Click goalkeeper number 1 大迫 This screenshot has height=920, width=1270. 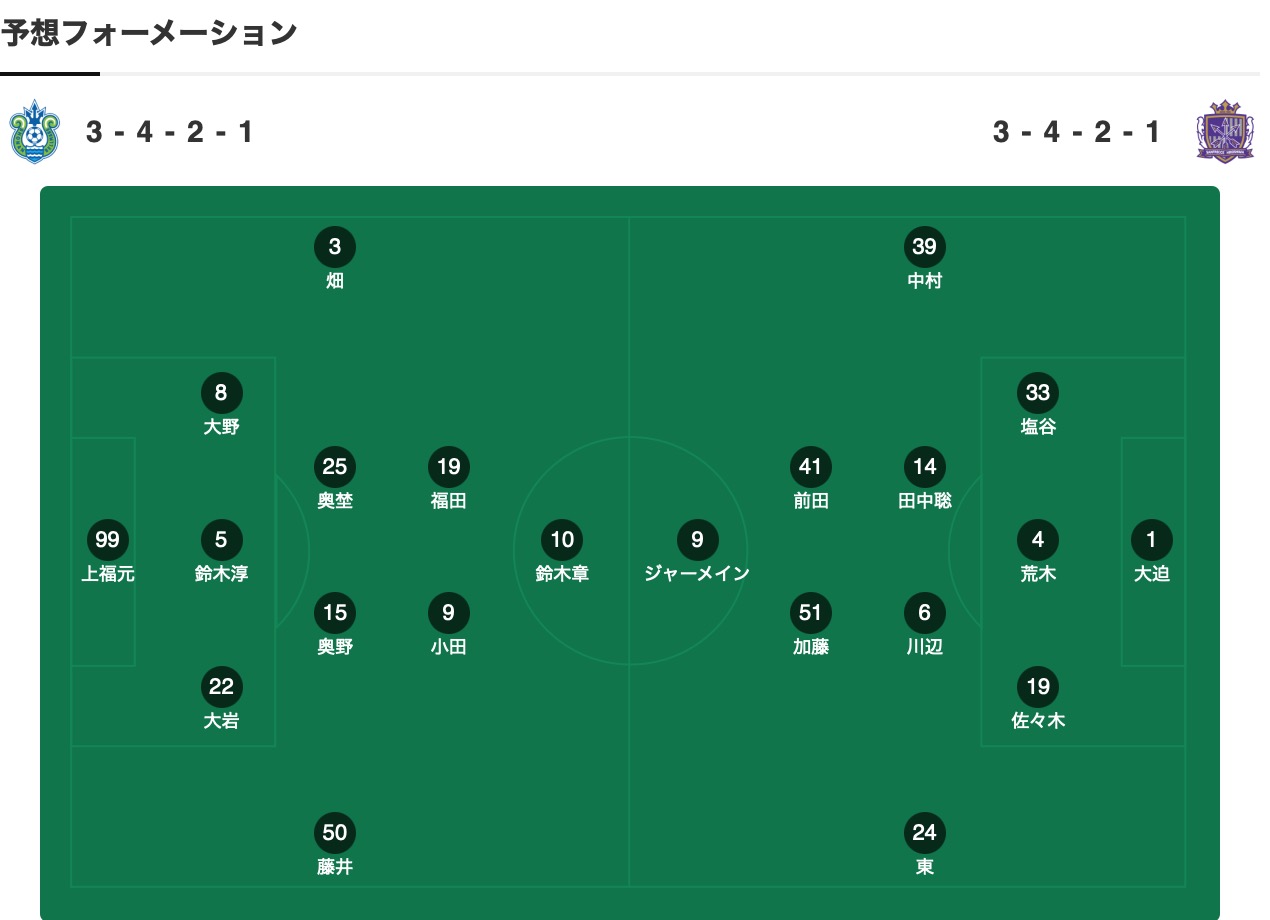pos(1151,540)
